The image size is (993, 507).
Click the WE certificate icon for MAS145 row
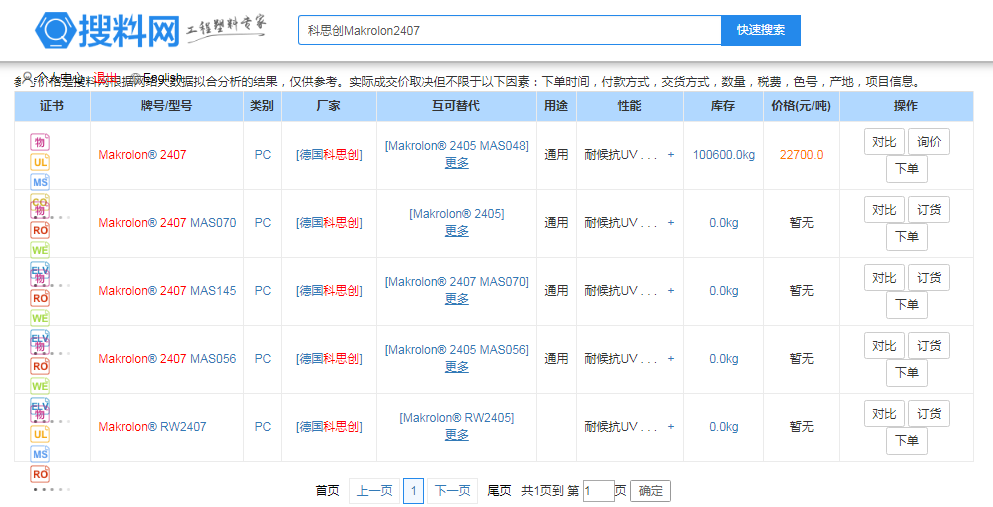click(40, 317)
